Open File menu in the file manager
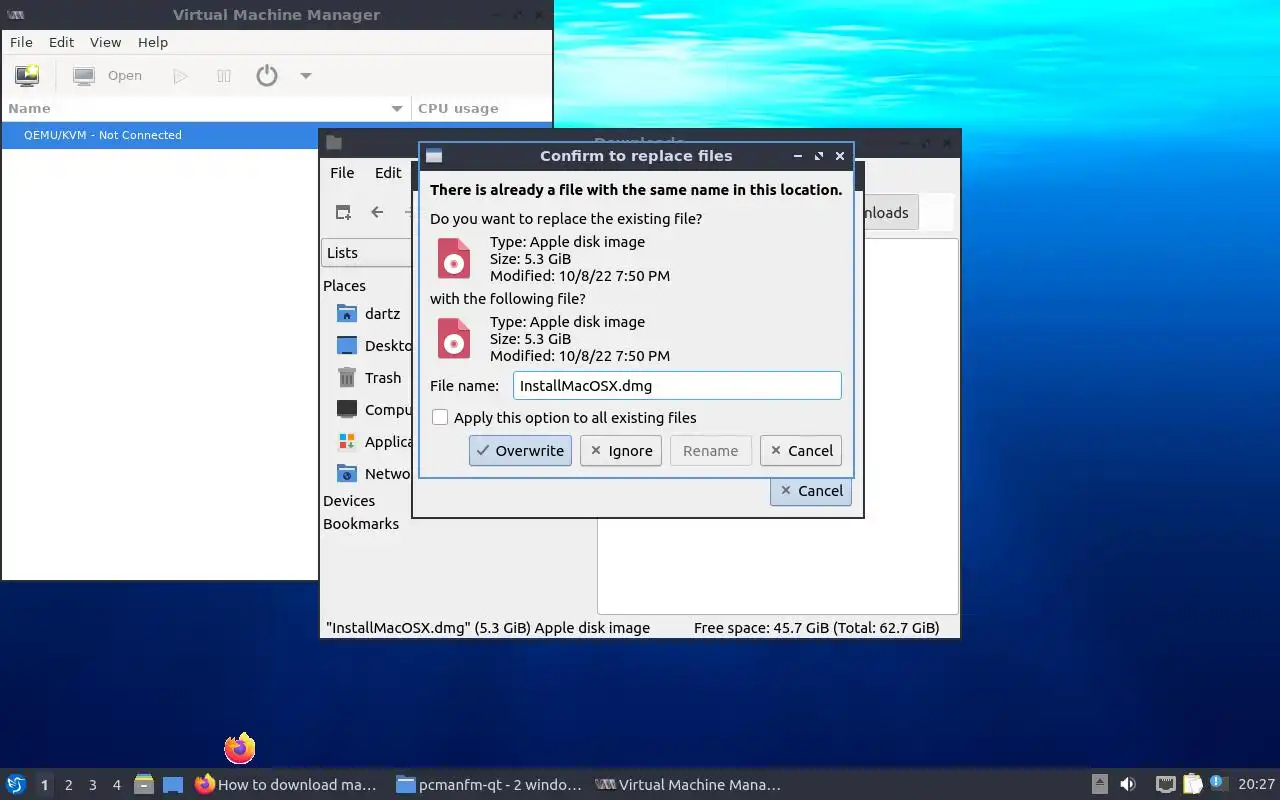The image size is (1280, 800). (x=342, y=172)
